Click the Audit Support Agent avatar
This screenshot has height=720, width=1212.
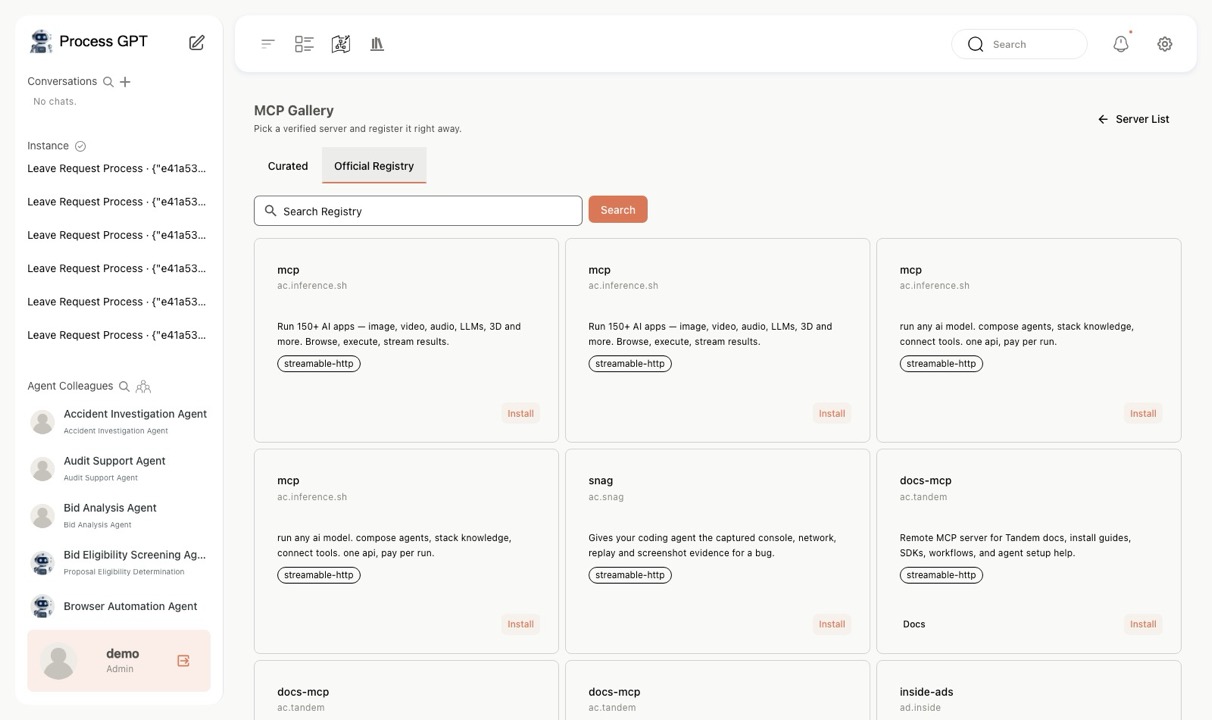click(x=42, y=469)
